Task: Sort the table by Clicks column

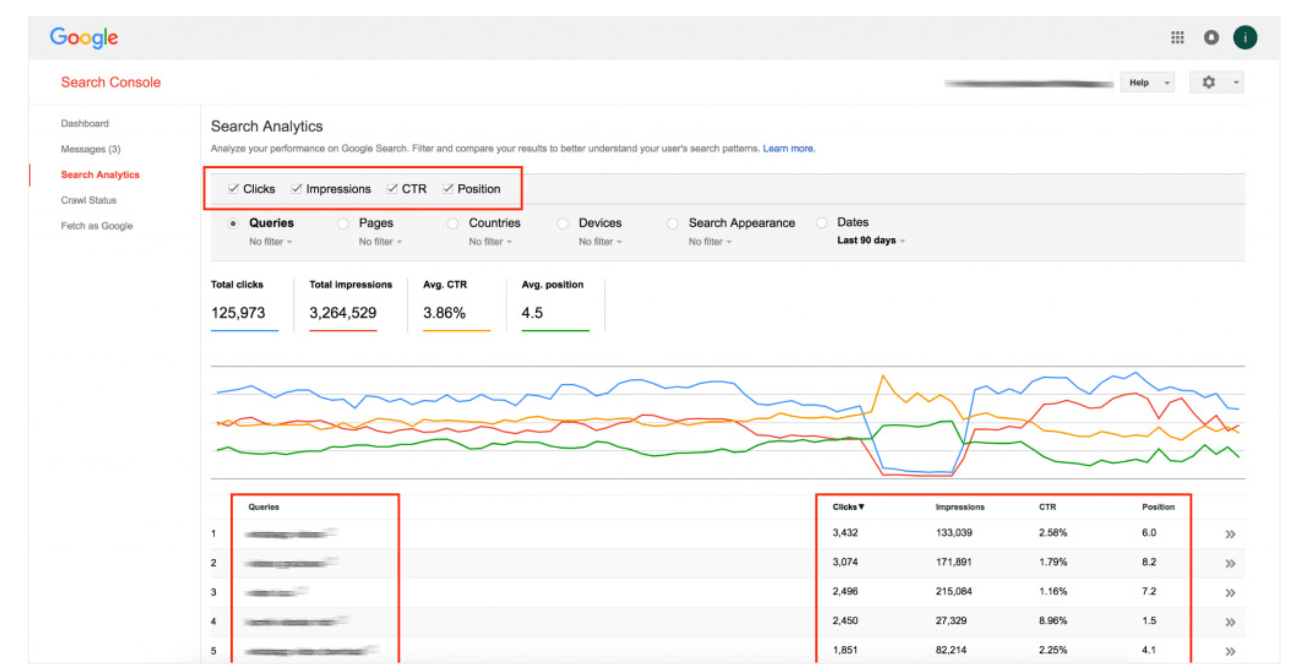Action: pos(848,507)
